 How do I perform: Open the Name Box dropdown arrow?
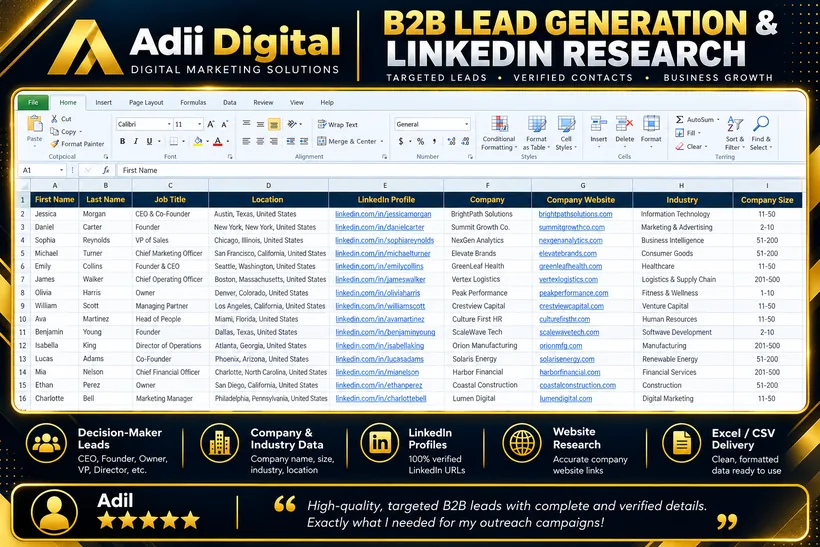[x=61, y=170]
